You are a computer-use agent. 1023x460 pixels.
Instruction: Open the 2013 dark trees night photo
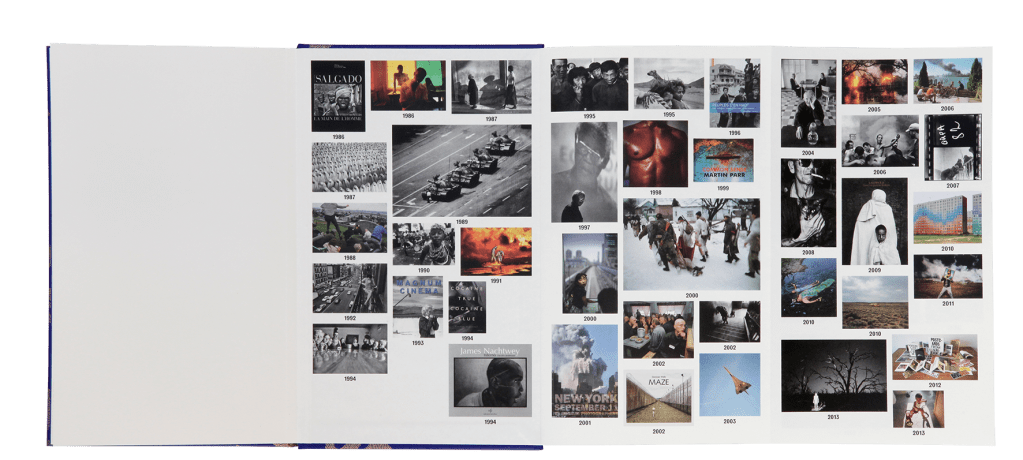coord(833,375)
